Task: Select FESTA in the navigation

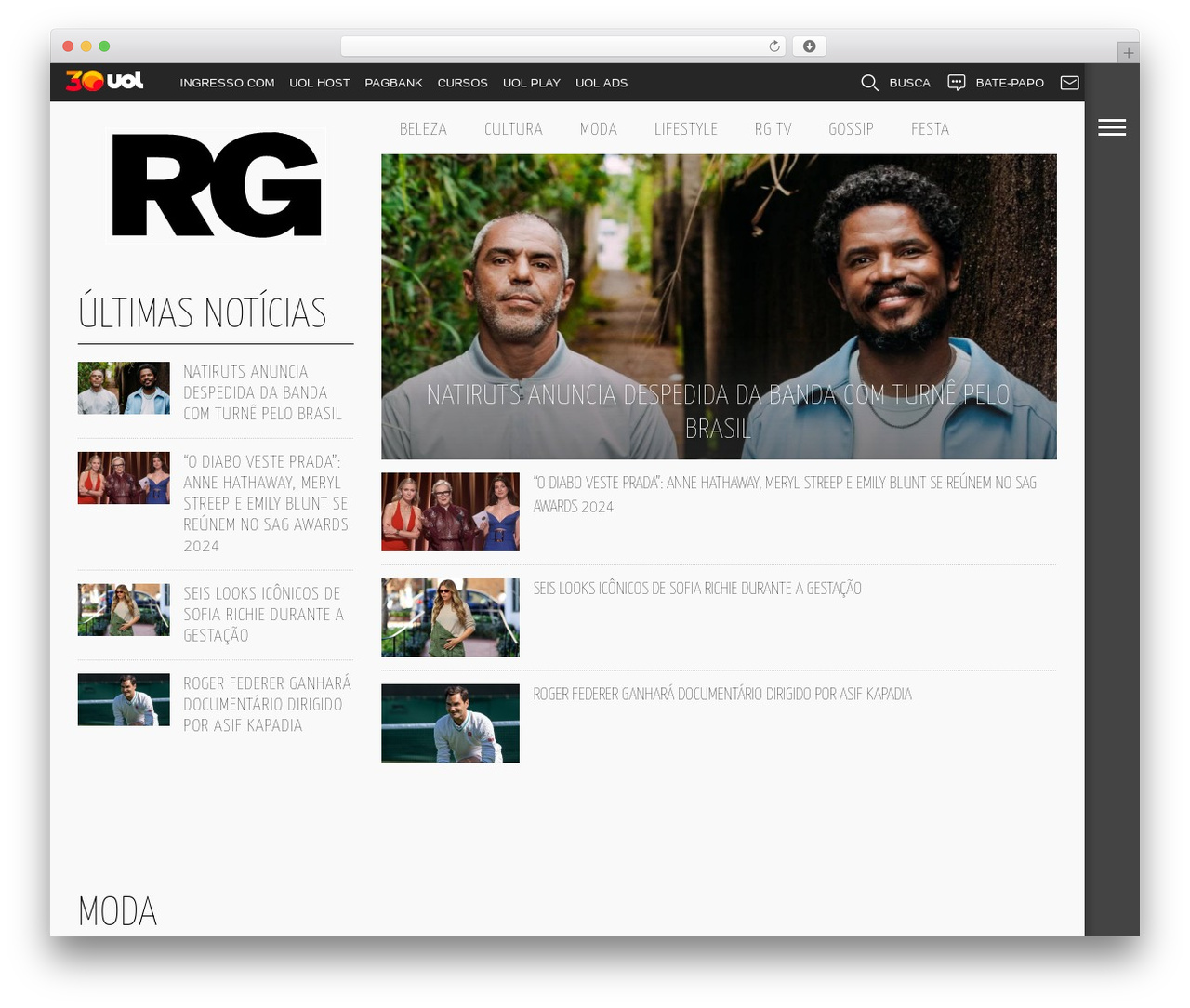Action: tap(931, 129)
